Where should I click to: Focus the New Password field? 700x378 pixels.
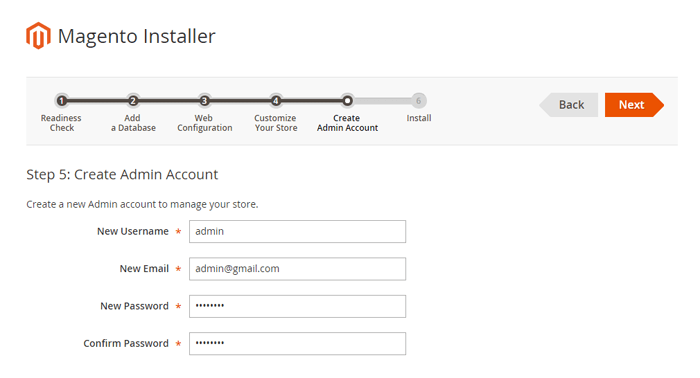pos(297,306)
